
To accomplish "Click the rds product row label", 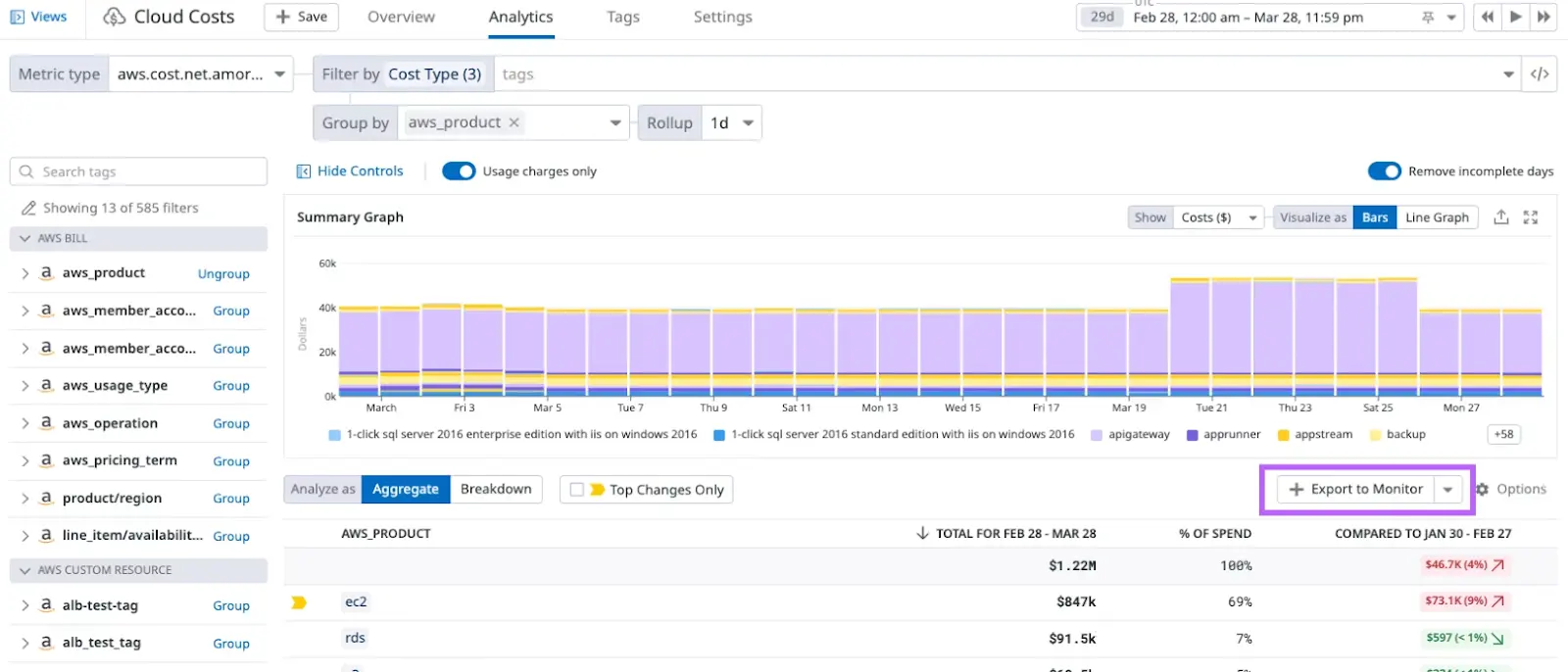I will [x=355, y=638].
